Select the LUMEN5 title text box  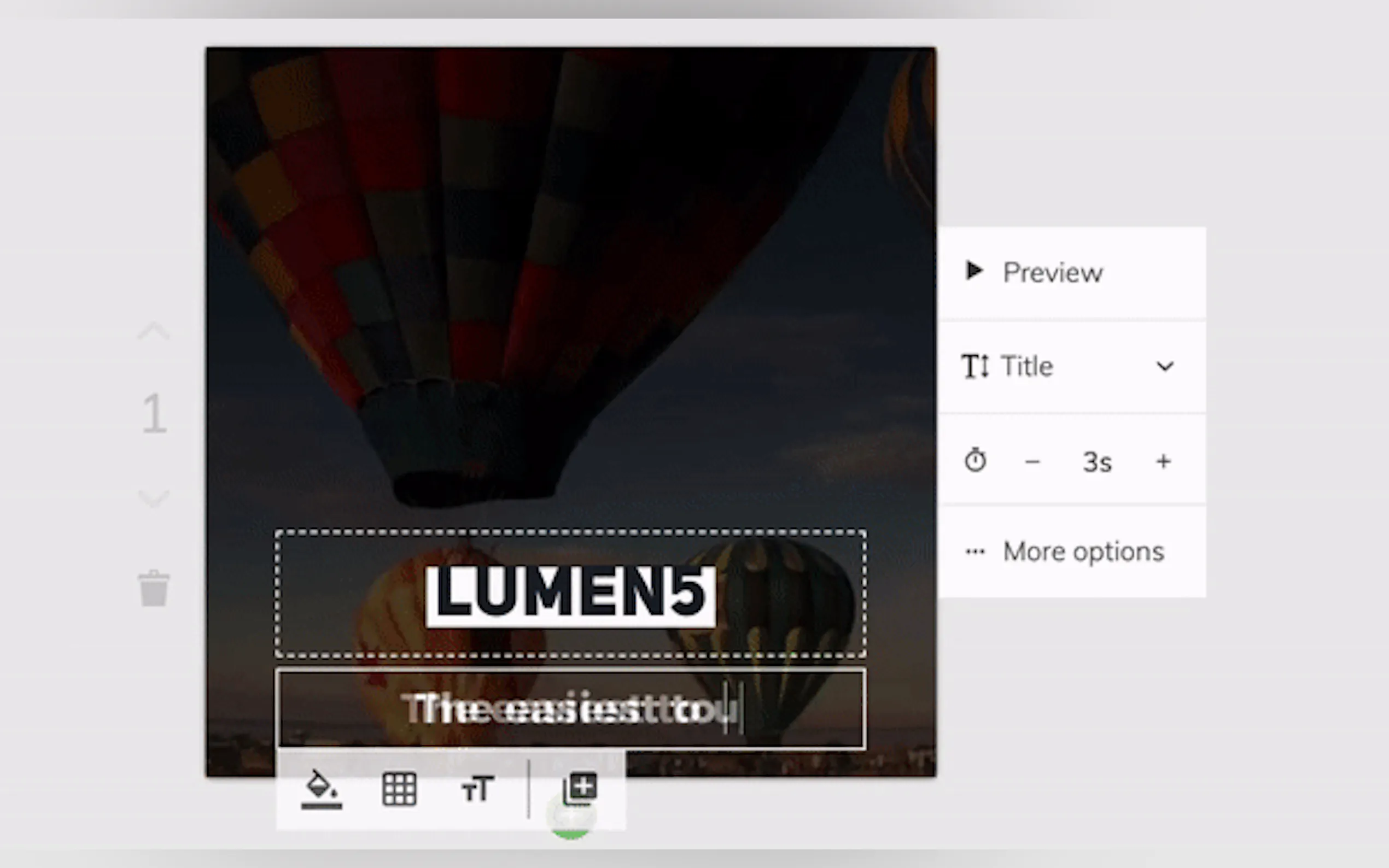point(570,595)
